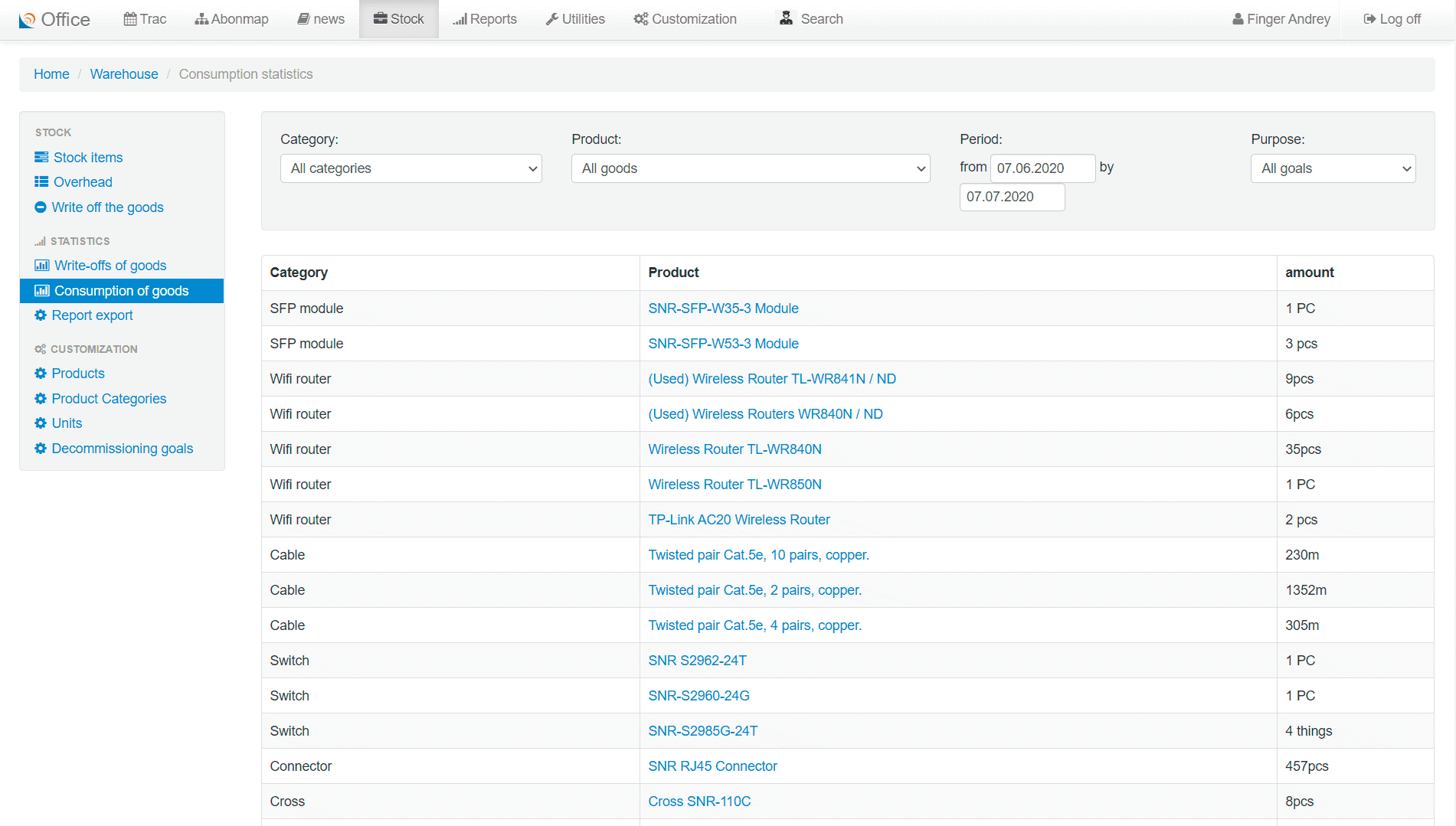Viewport: 1456px width, 826px height.
Task: Open Wireless Router TL-WR840N product link
Action: (x=735, y=449)
